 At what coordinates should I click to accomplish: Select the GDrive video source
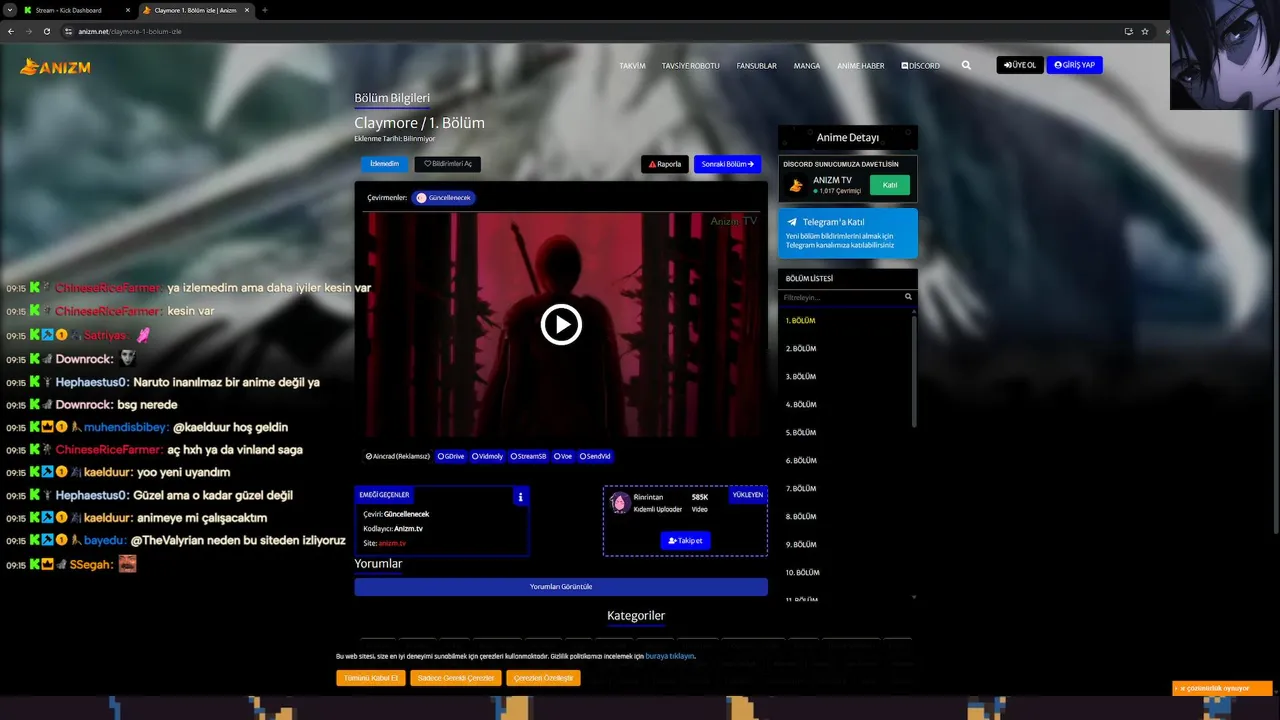[x=451, y=456]
